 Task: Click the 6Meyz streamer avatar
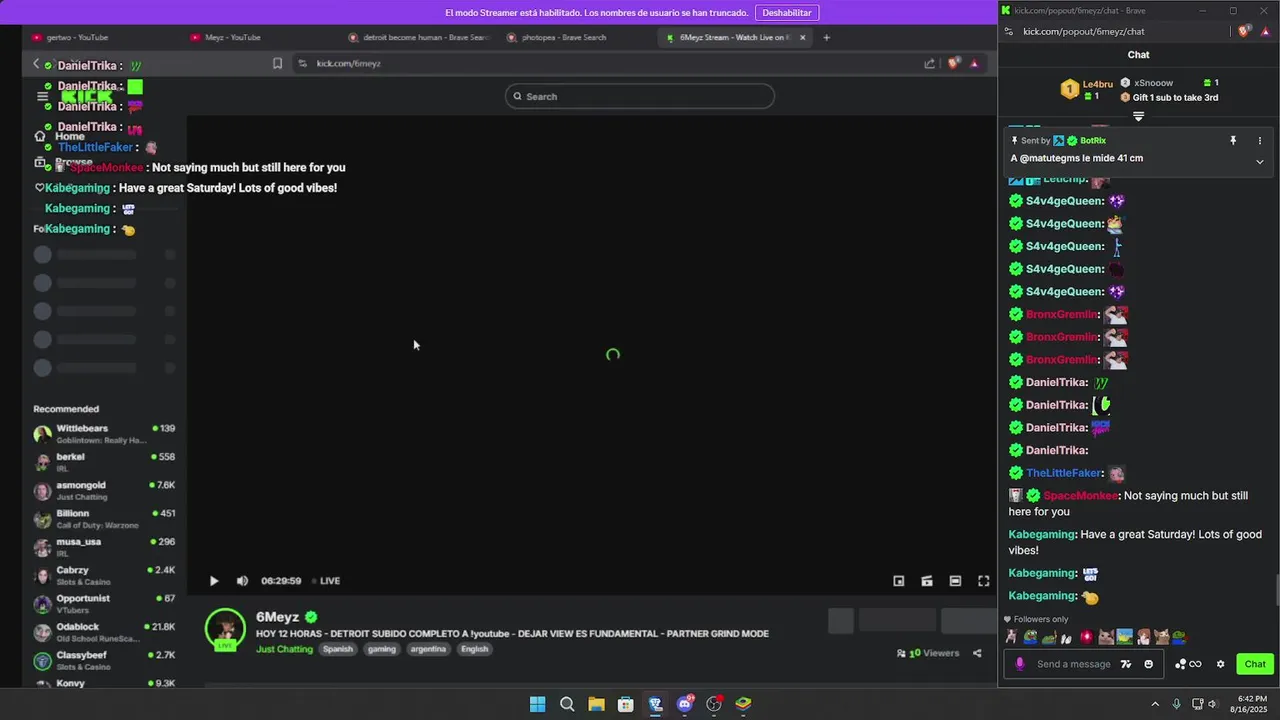(225, 629)
